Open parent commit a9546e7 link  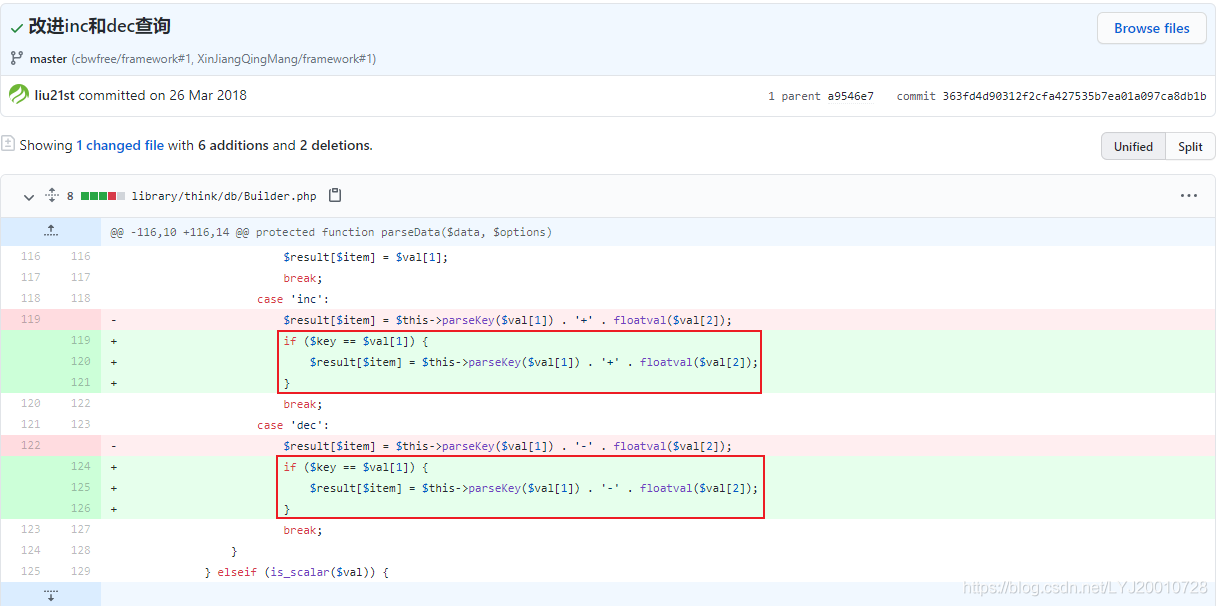click(850, 96)
